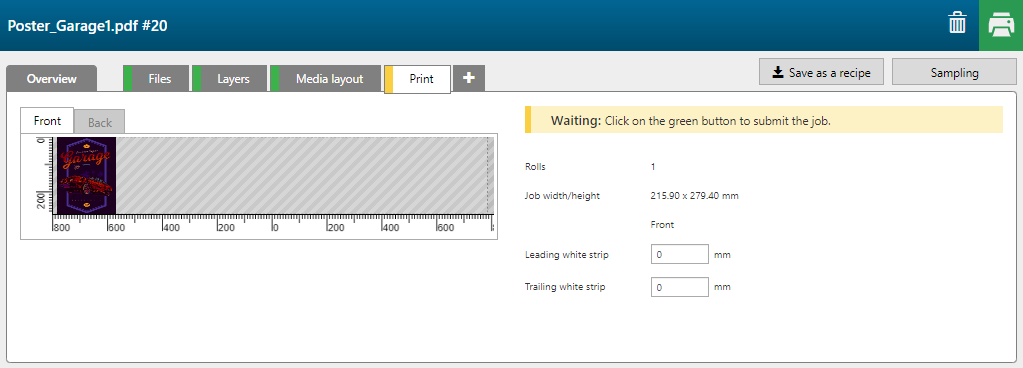Viewport: 1023px width, 368px height.
Task: Click the Sampling button
Action: pos(954,72)
